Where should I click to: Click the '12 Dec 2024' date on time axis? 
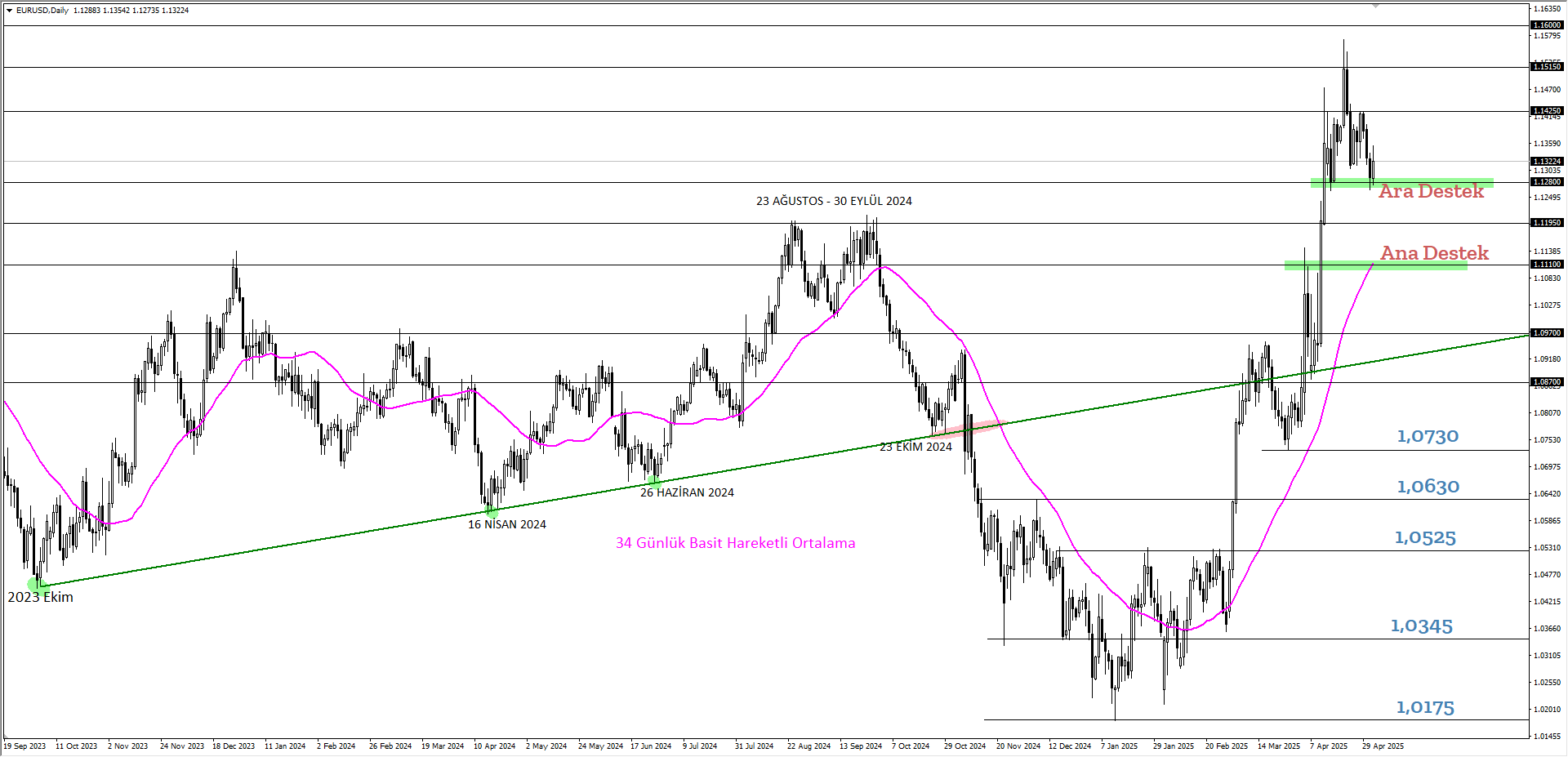(1070, 746)
